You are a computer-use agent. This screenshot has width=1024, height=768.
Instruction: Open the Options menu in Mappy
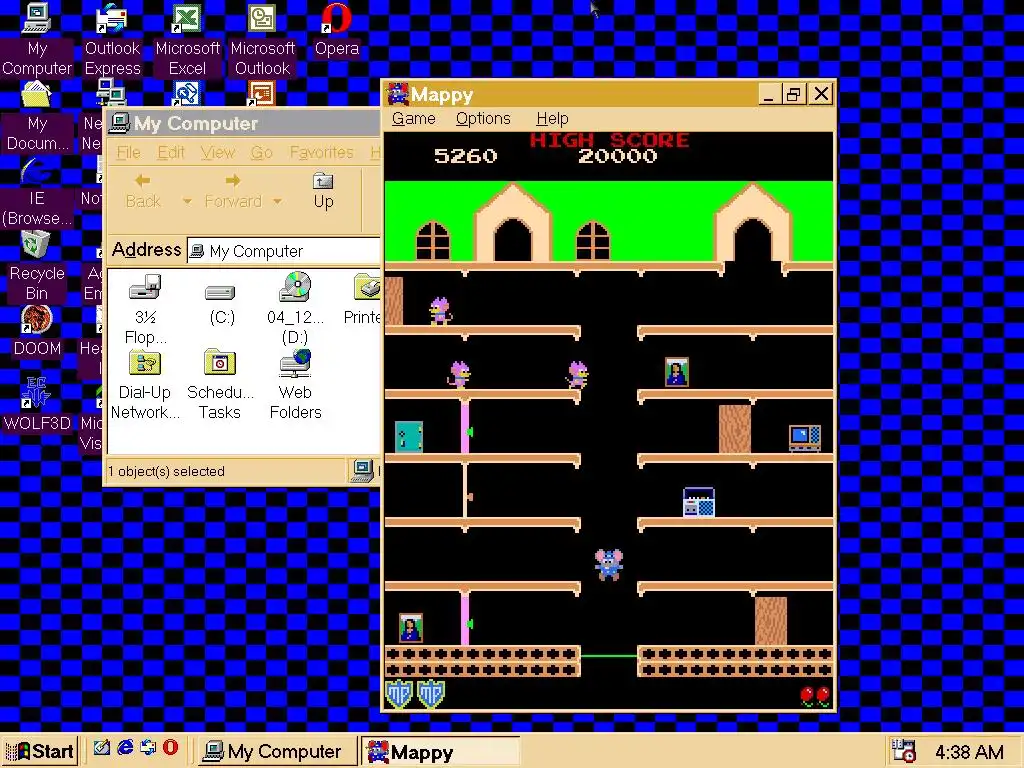[x=483, y=119]
